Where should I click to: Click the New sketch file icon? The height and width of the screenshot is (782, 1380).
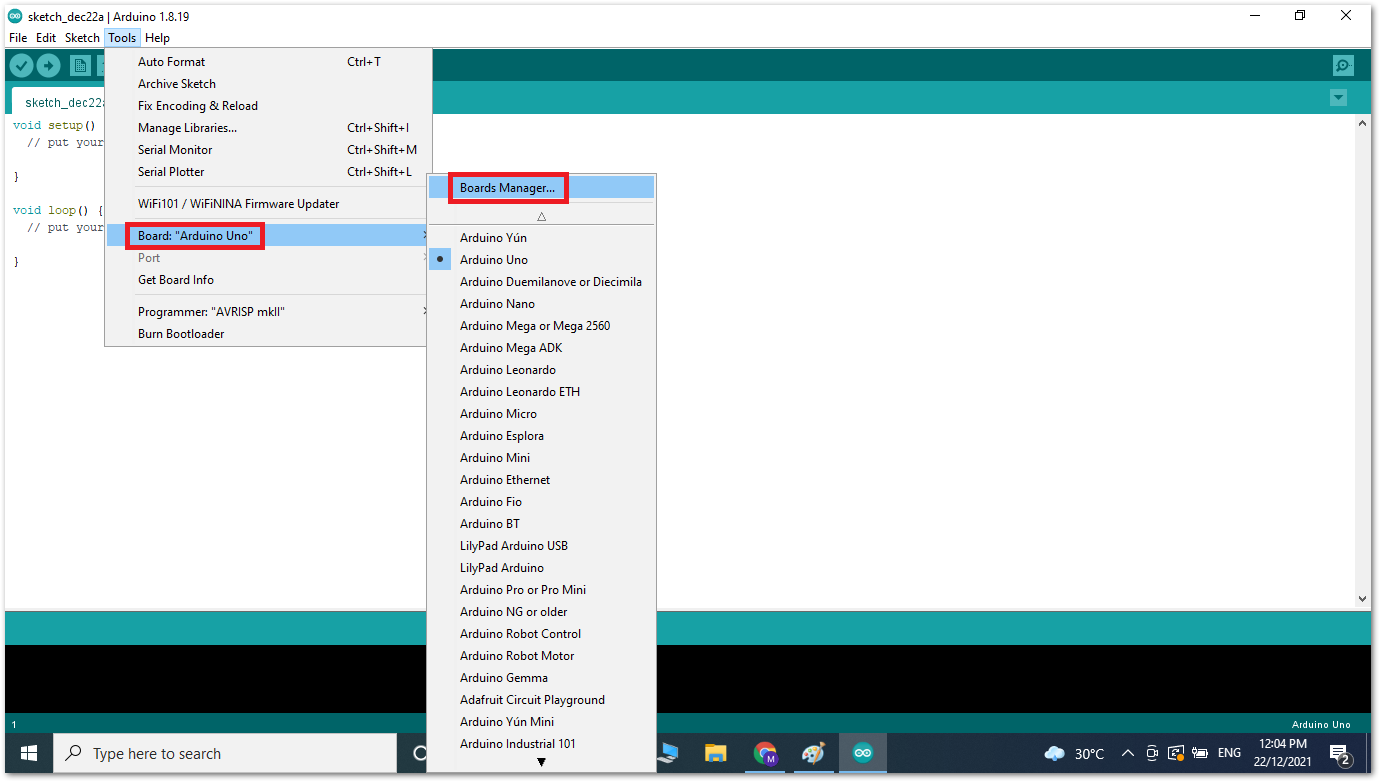coord(80,66)
